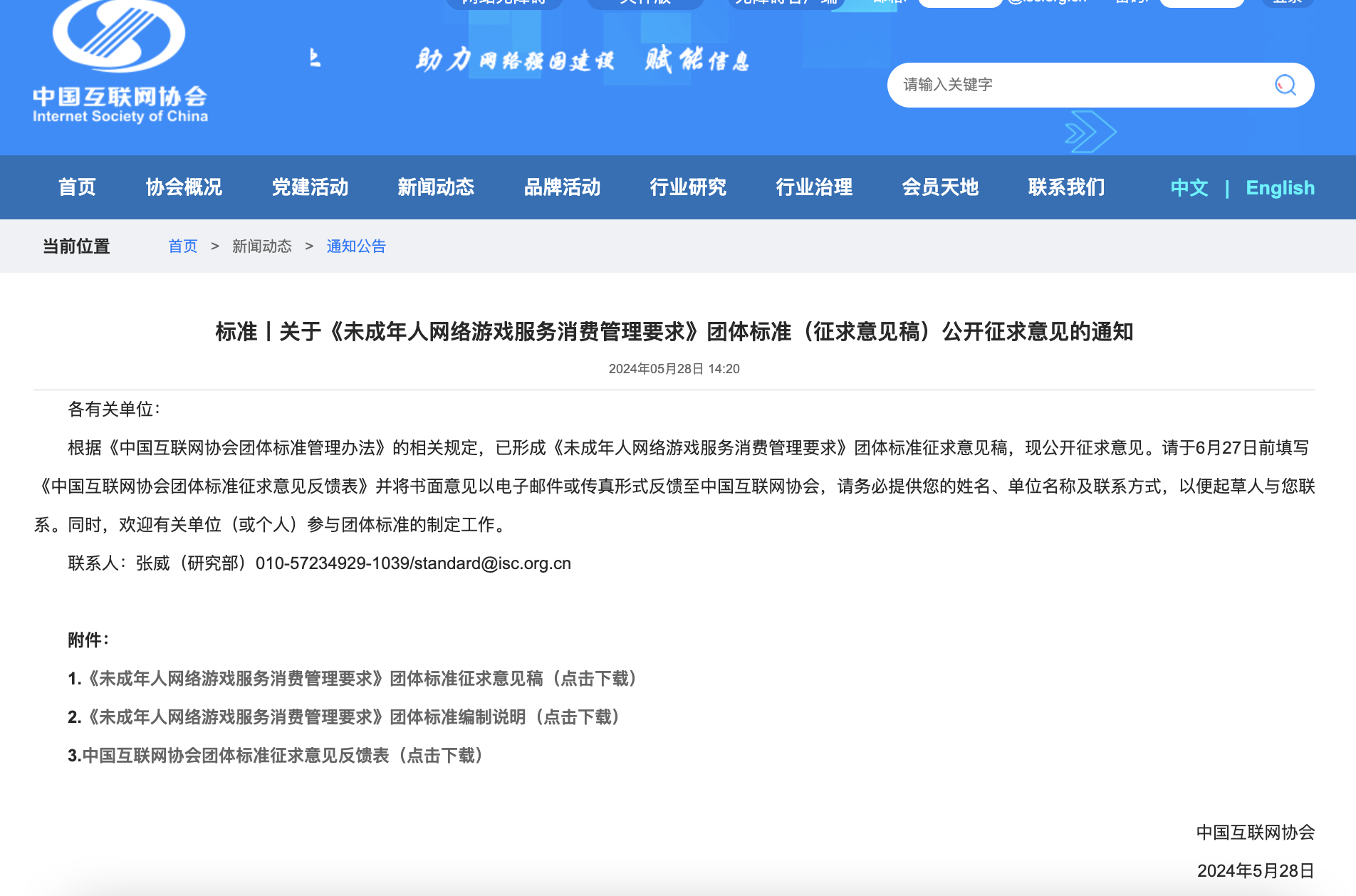Switch language to English

pyautogui.click(x=1280, y=188)
